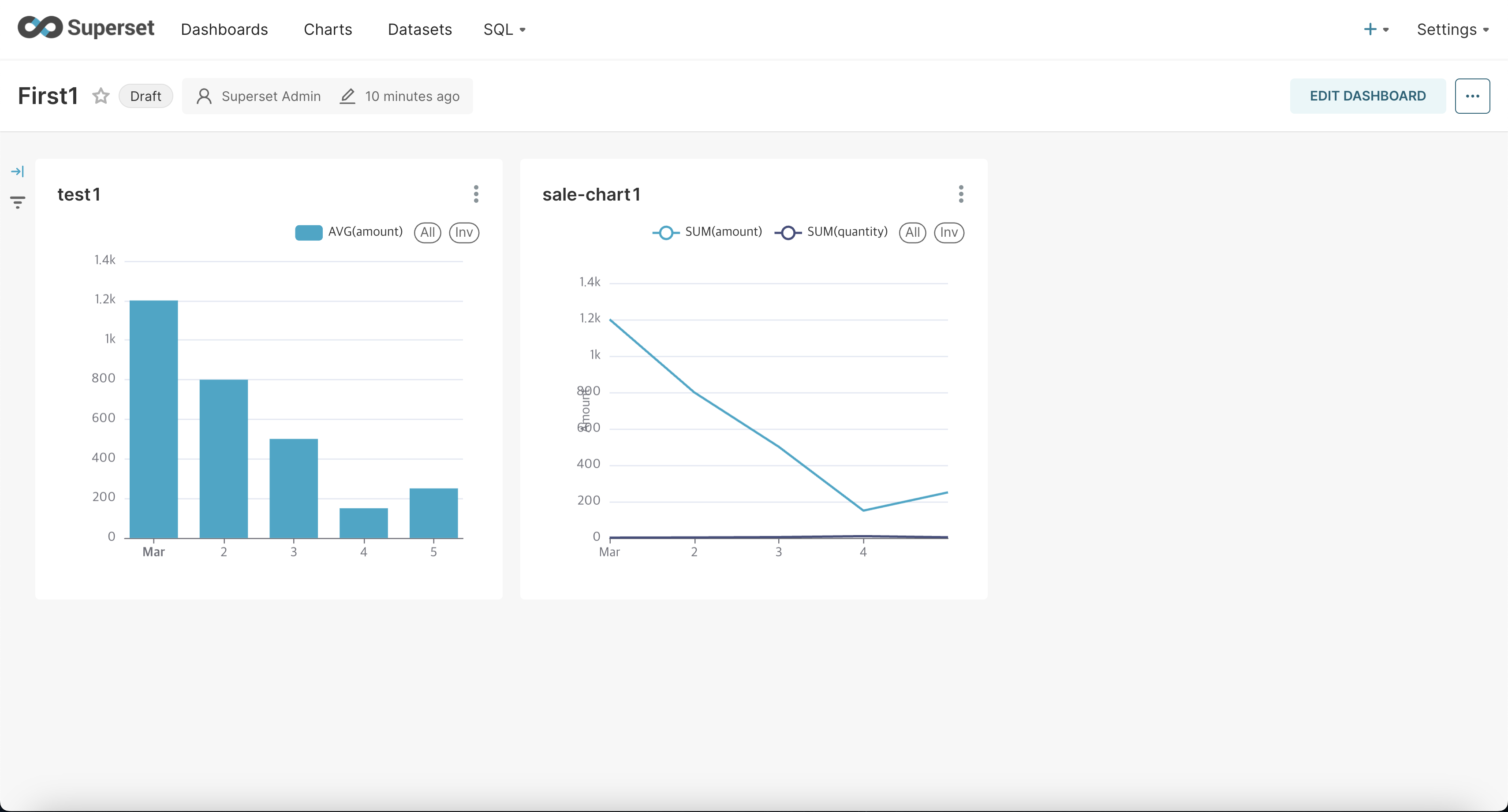Viewport: 1508px width, 812px height.
Task: Star First1 dashboard as favorite
Action: pos(101,96)
